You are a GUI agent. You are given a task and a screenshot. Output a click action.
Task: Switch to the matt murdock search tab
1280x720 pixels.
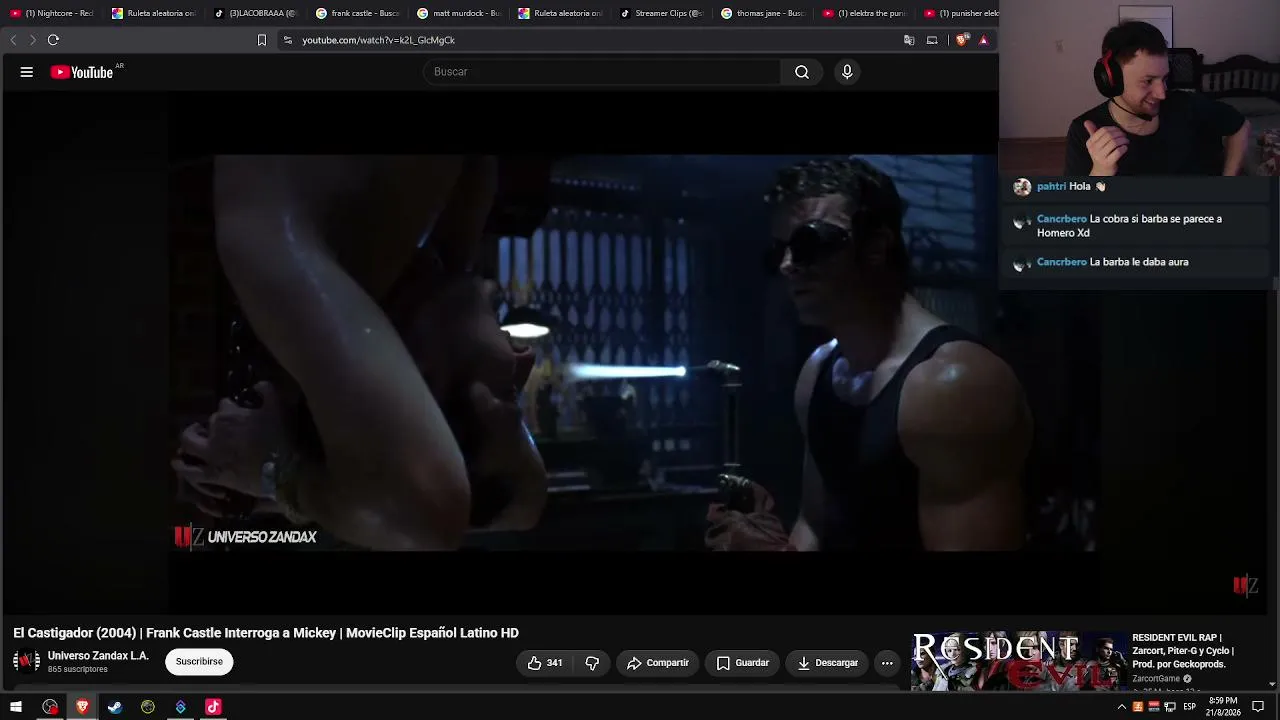point(459,13)
